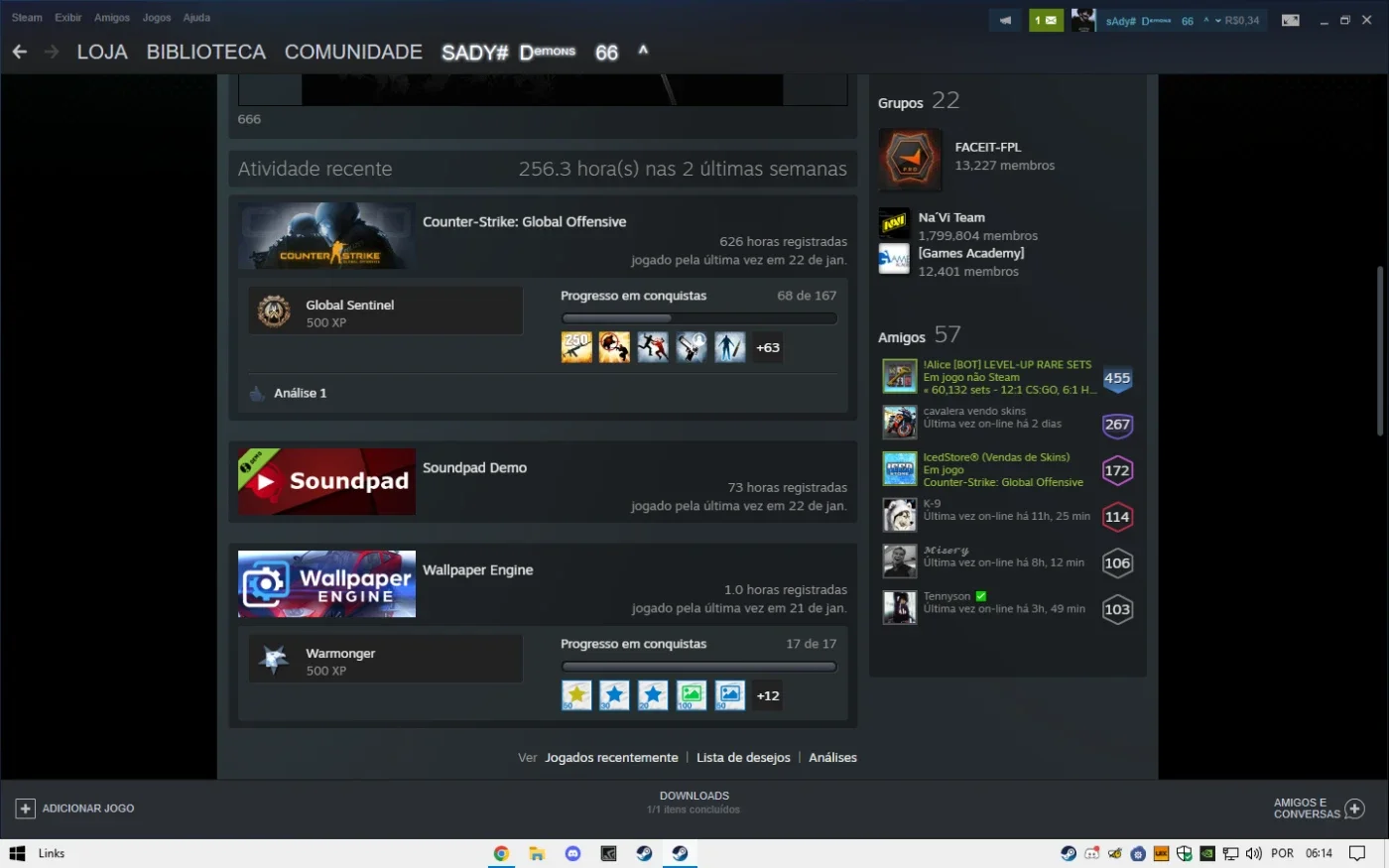Open the Windows notification center icon
This screenshot has height=868, width=1389.
[x=1358, y=853]
